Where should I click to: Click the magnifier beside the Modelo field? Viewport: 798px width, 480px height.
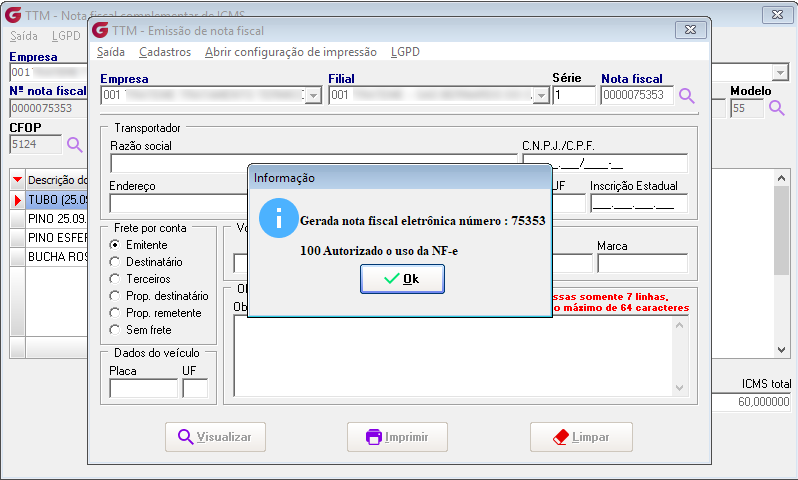[x=776, y=107]
